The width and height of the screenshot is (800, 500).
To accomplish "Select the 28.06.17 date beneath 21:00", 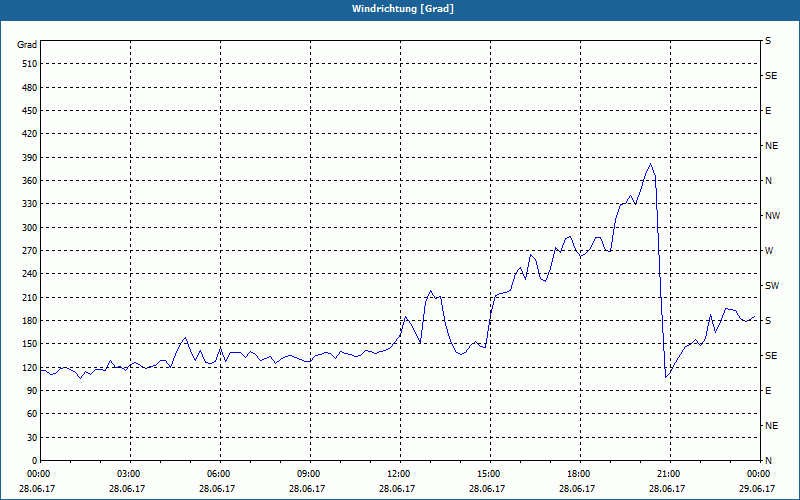I will click(x=667, y=489).
